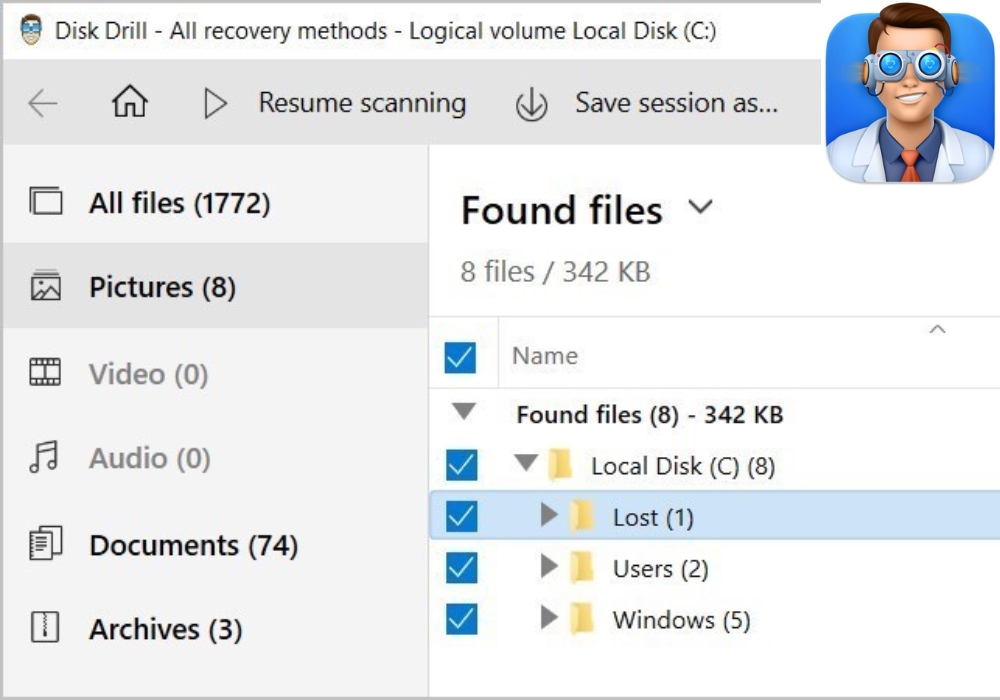The image size is (1000, 700).
Task: Click the Windows folder icon
Action: 582,618
